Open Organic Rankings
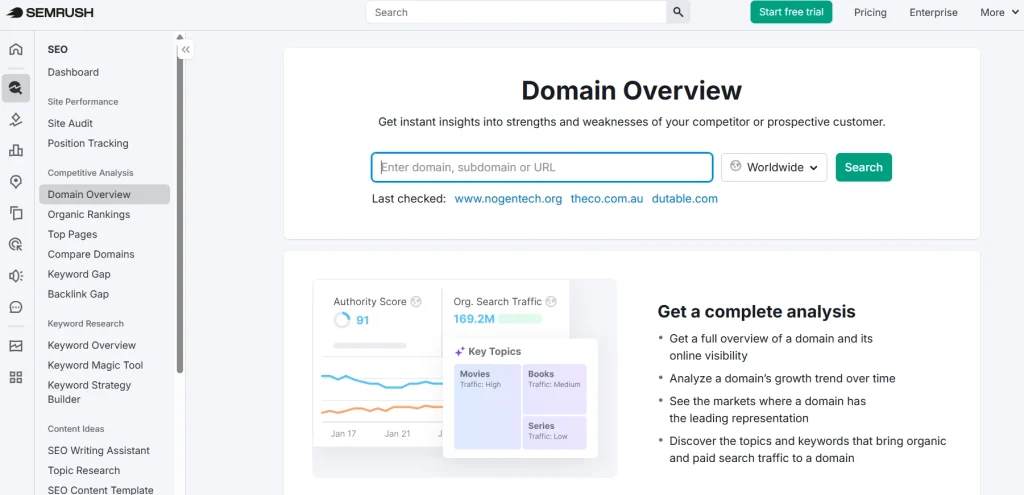This screenshot has width=1024, height=495. pyautogui.click(x=89, y=214)
